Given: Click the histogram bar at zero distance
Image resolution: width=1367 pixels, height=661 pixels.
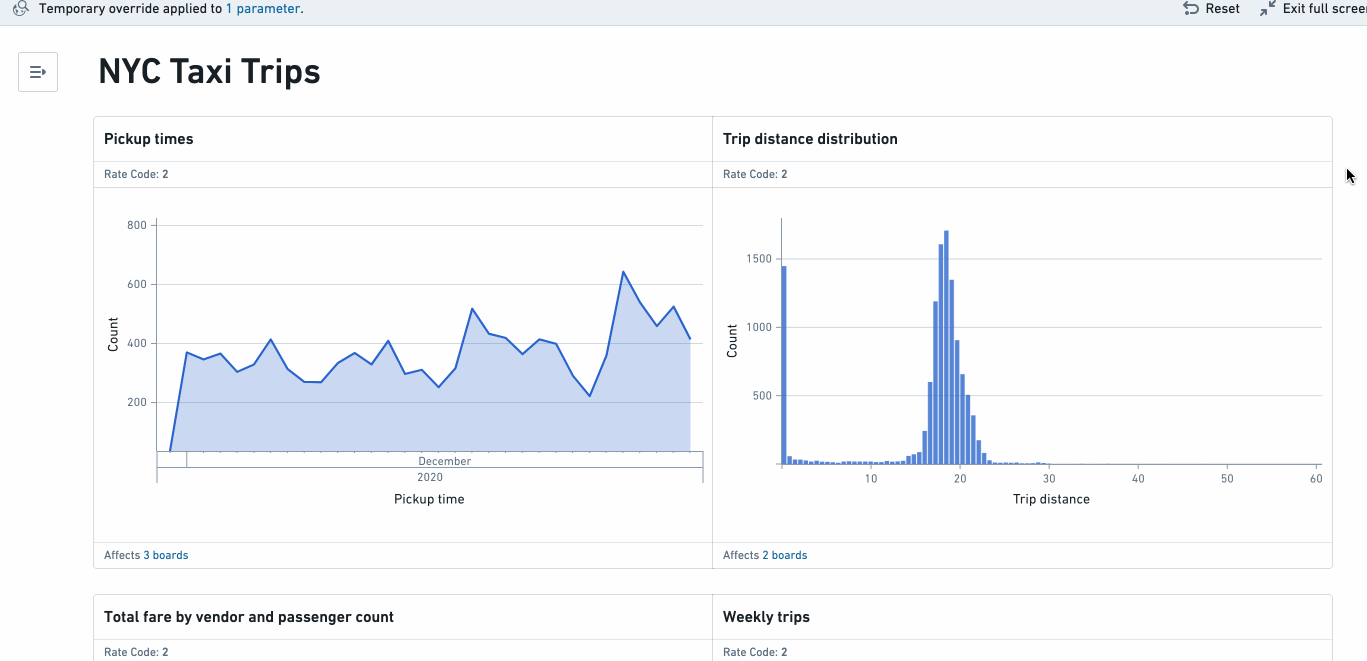Looking at the screenshot, I should (784, 365).
